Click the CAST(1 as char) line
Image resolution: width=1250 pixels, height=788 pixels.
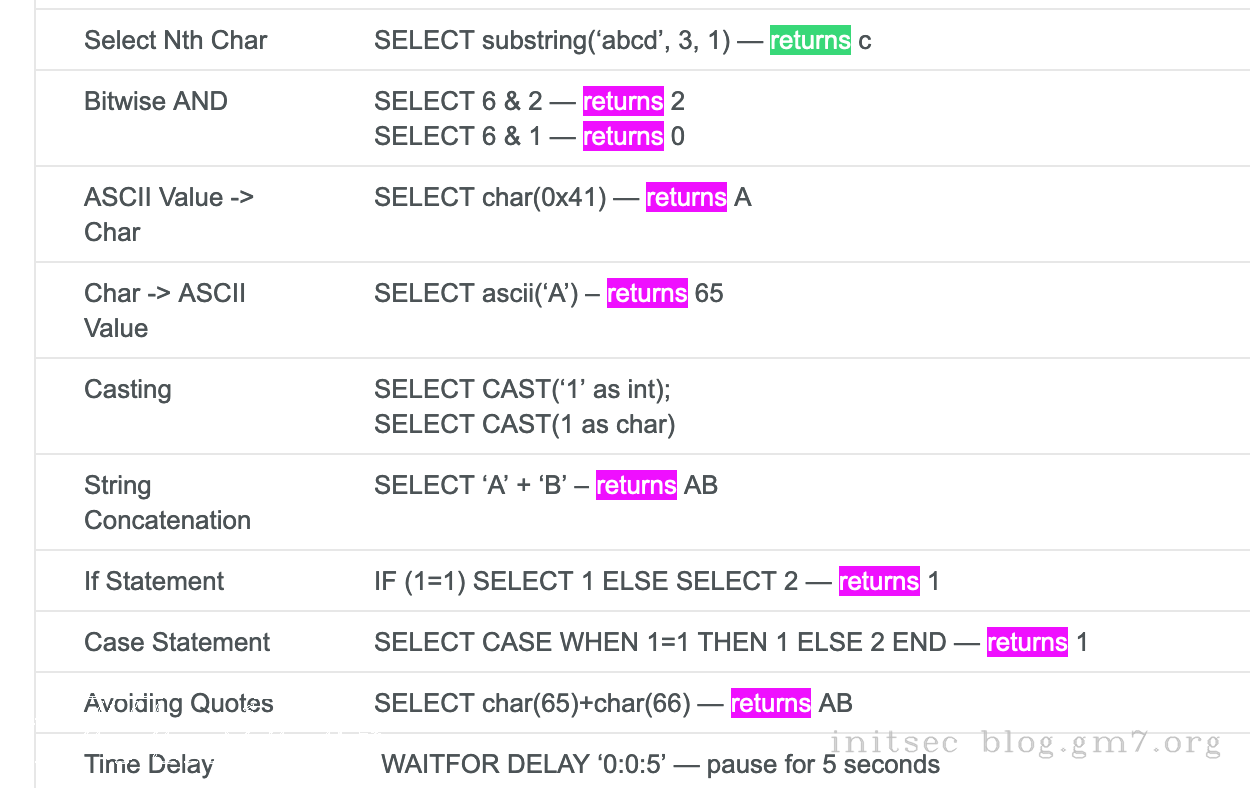click(524, 425)
